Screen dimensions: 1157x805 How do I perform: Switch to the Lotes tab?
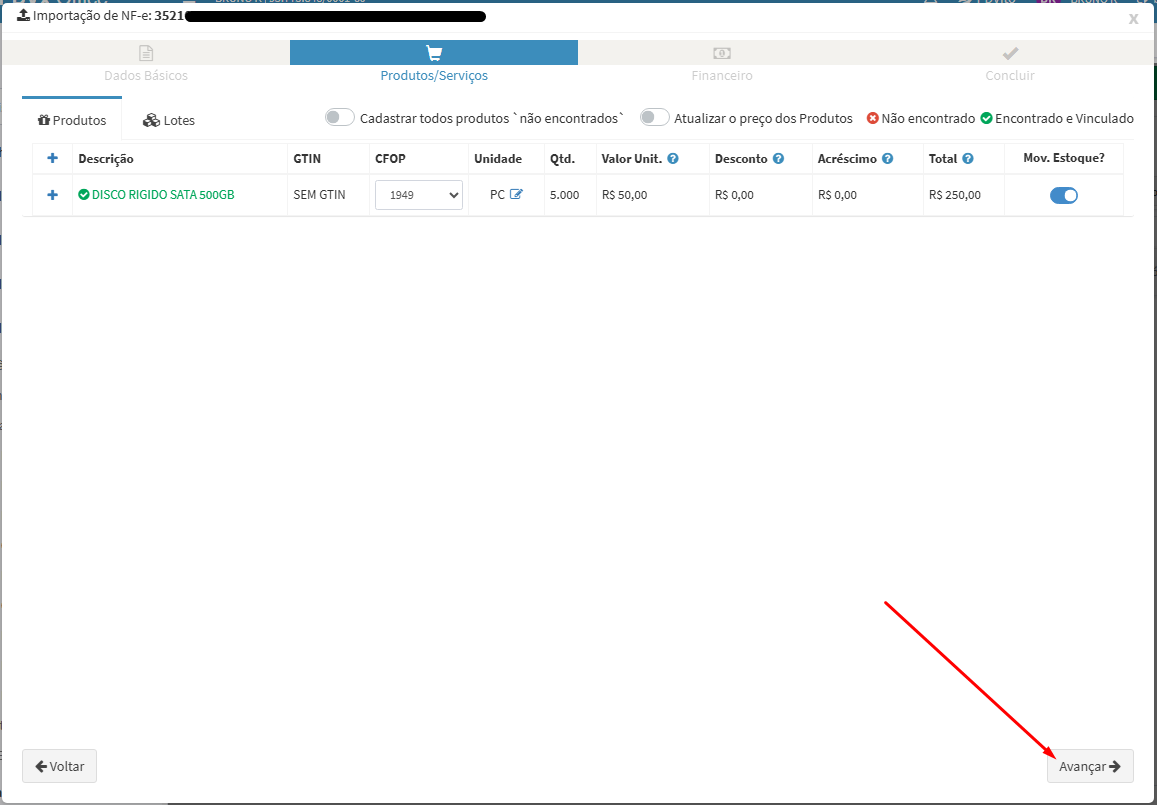[169, 120]
